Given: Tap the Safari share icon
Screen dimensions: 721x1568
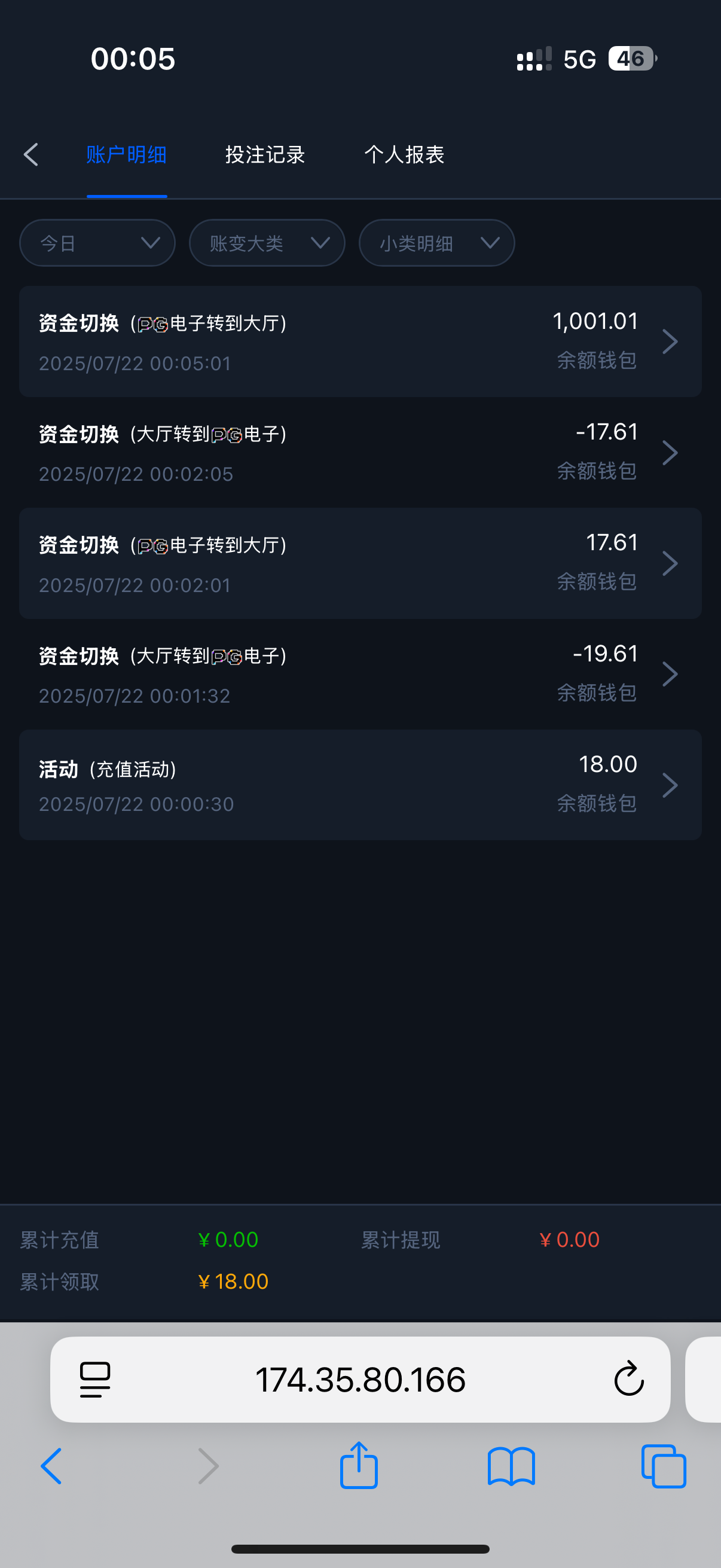Looking at the screenshot, I should point(358,1466).
